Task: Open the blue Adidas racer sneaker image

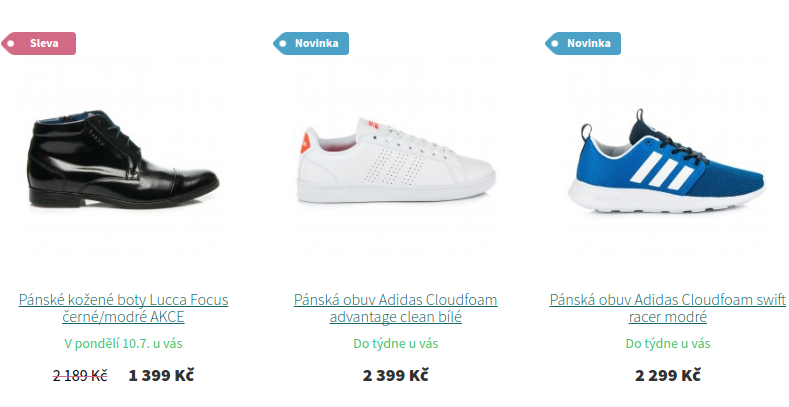Action: tap(666, 161)
